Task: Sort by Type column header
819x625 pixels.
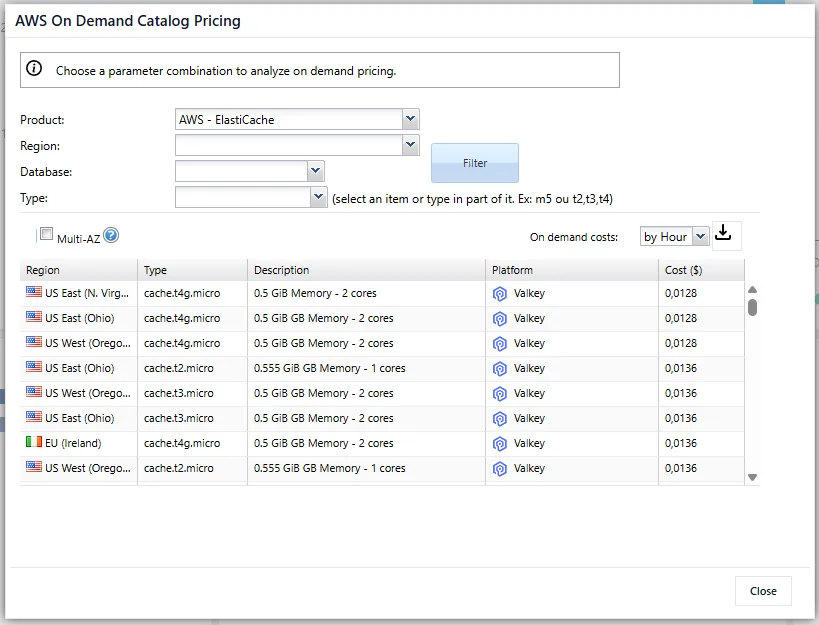Action: coord(193,270)
